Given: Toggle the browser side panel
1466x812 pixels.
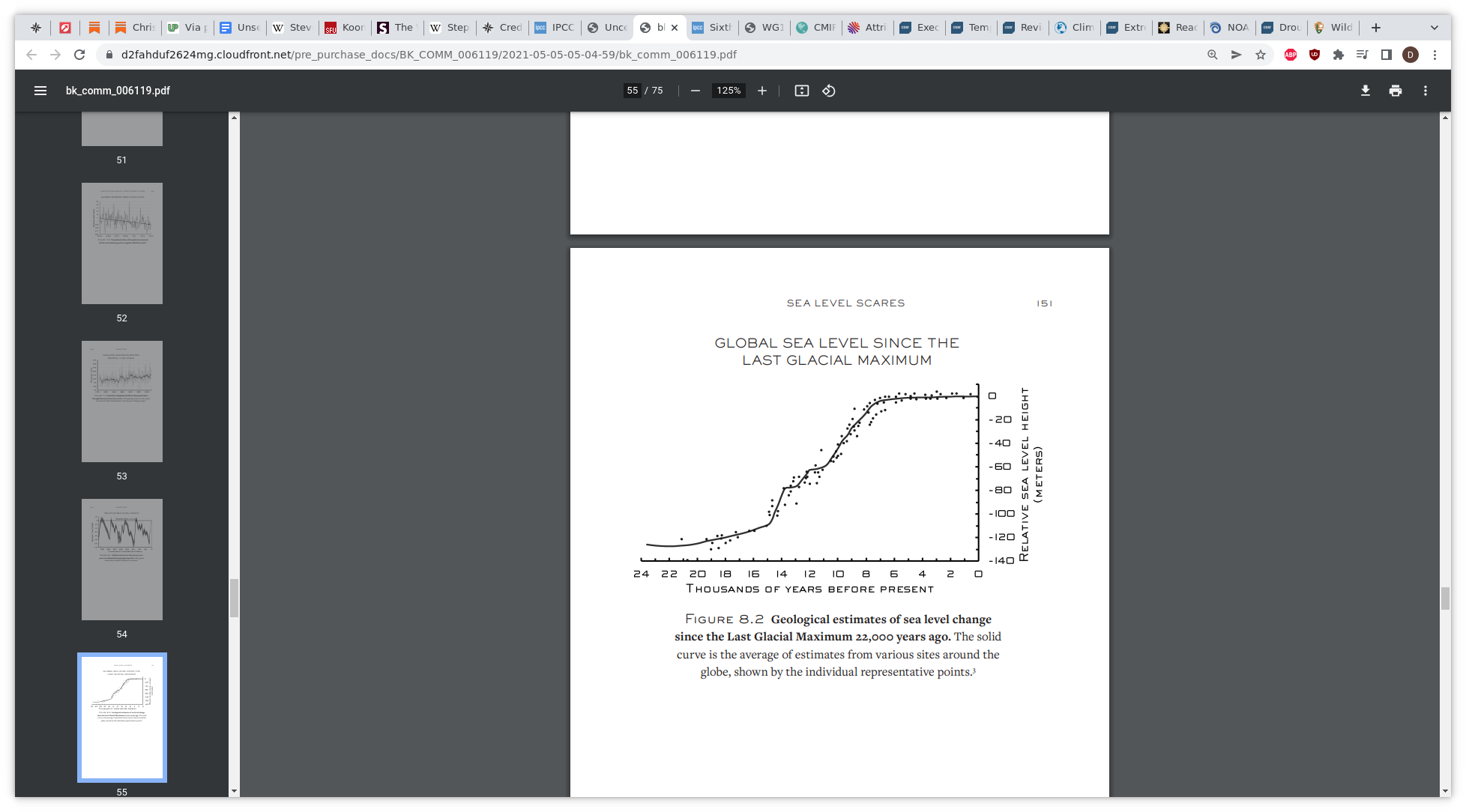Looking at the screenshot, I should (1387, 55).
